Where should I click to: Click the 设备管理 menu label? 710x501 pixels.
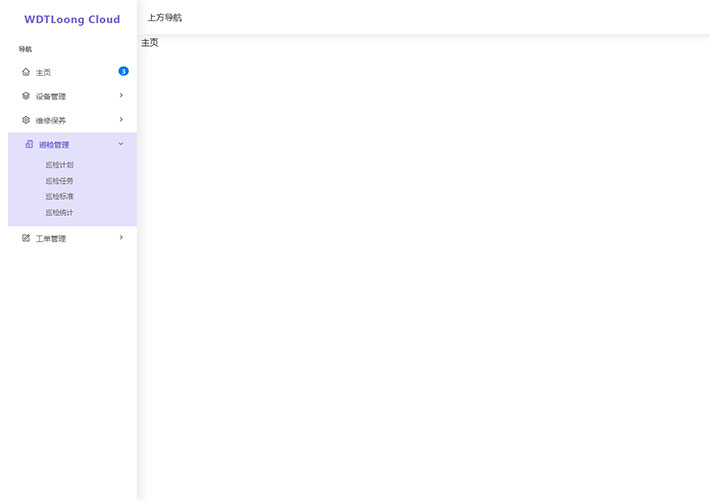click(x=51, y=97)
